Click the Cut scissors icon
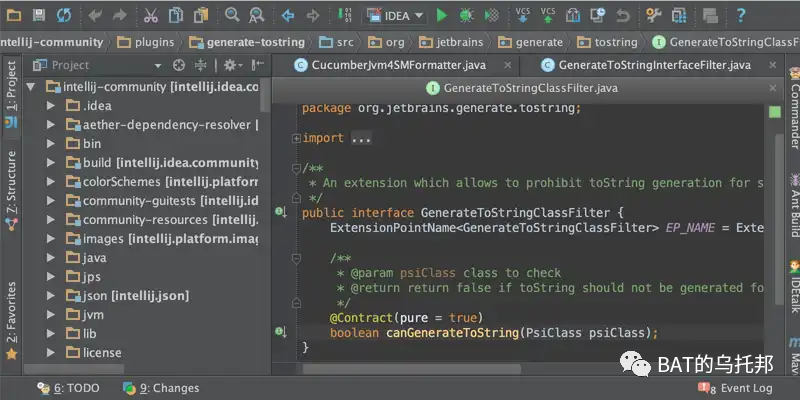Image resolution: width=800 pixels, height=400 pixels. pyautogui.click(x=151, y=15)
